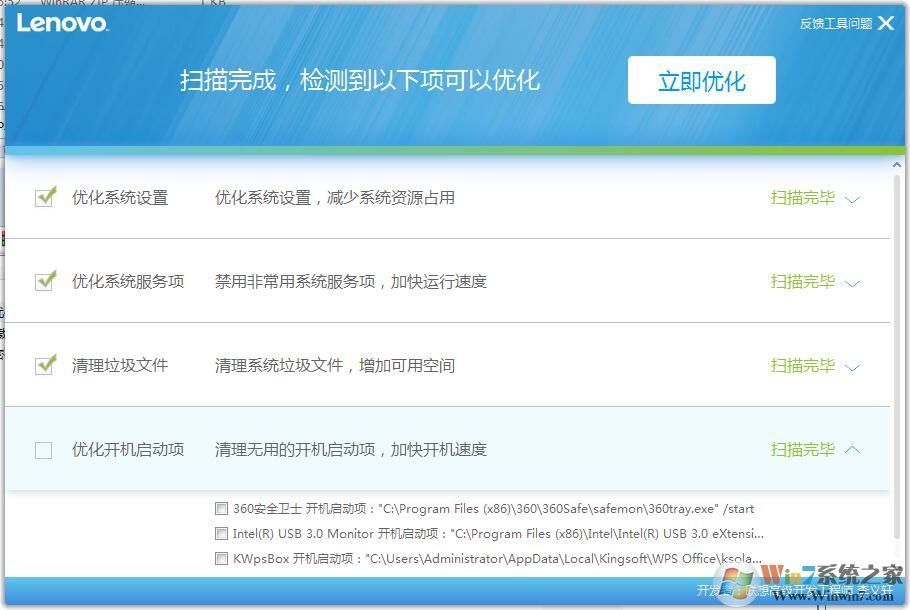Screen dimensions: 910x610
Task: Close the optimization scan window
Action: pyautogui.click(x=886, y=22)
